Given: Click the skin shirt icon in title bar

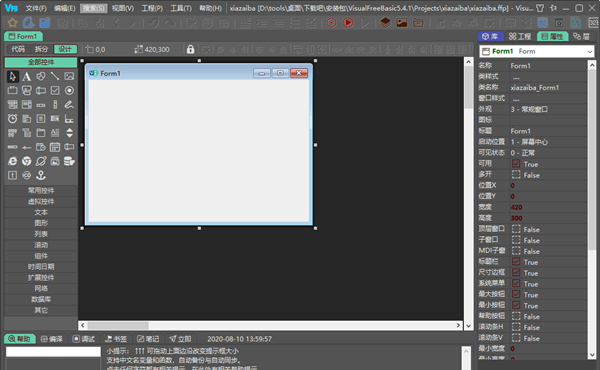Looking at the screenshot, I should coord(540,8).
